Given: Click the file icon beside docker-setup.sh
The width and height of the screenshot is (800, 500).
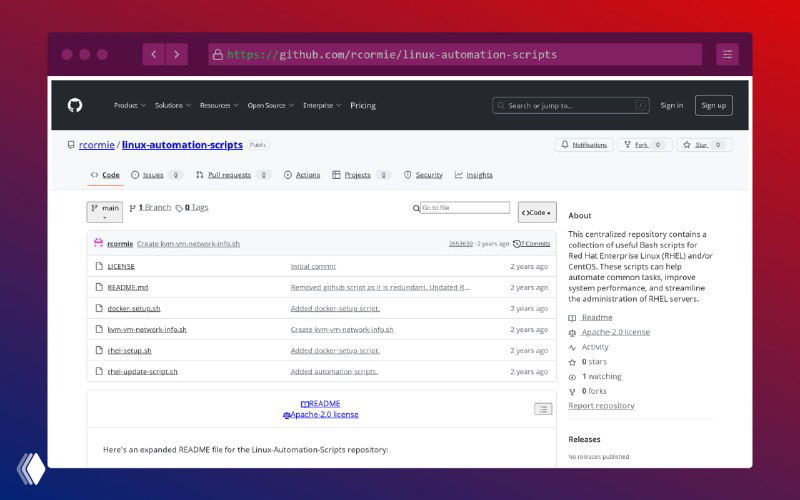Looking at the screenshot, I should pos(99,308).
